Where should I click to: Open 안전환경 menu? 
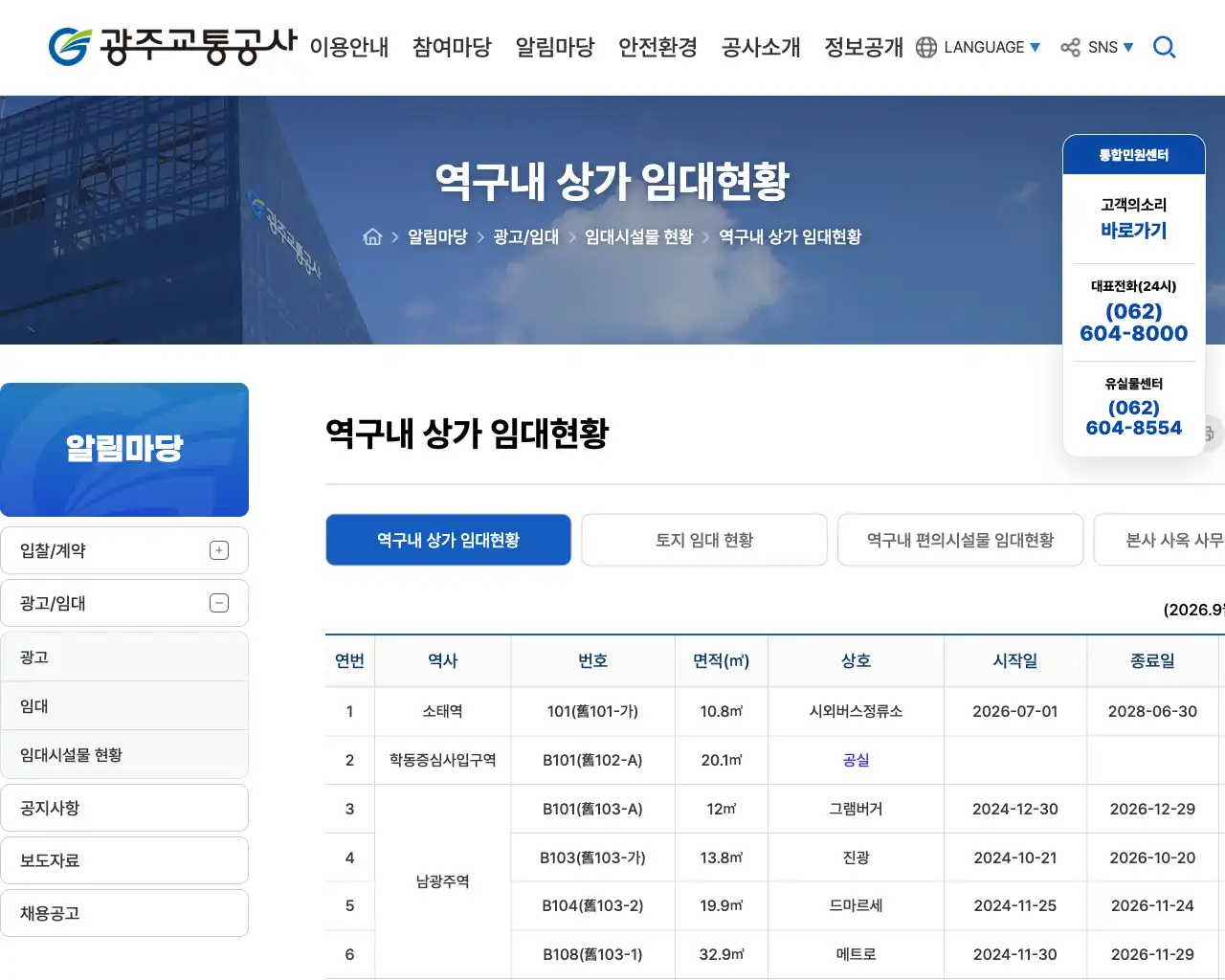pyautogui.click(x=657, y=47)
